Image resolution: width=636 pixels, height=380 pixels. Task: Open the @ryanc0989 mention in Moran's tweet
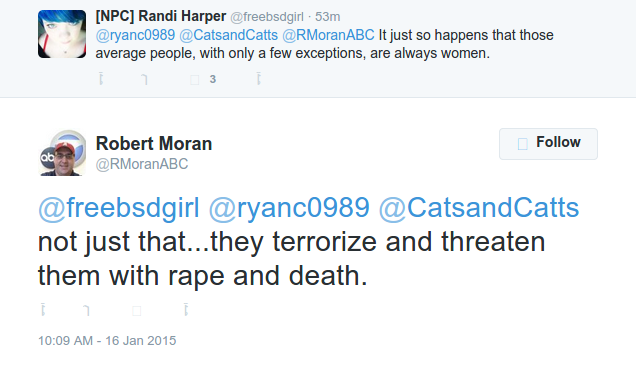click(289, 208)
